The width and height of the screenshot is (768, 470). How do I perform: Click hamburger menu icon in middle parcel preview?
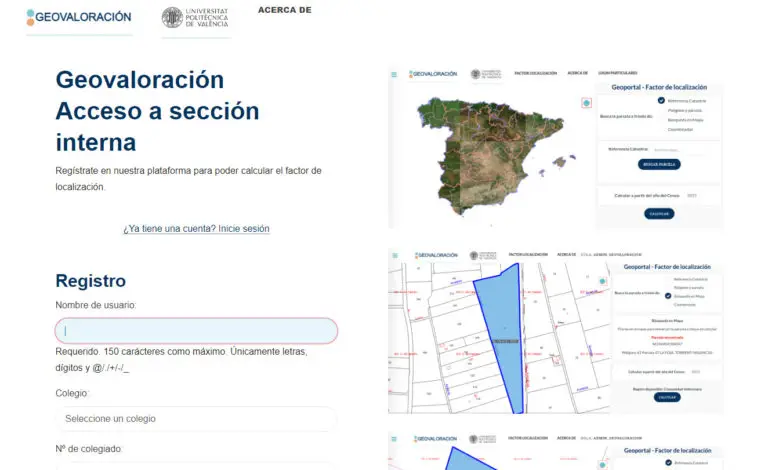394,256
